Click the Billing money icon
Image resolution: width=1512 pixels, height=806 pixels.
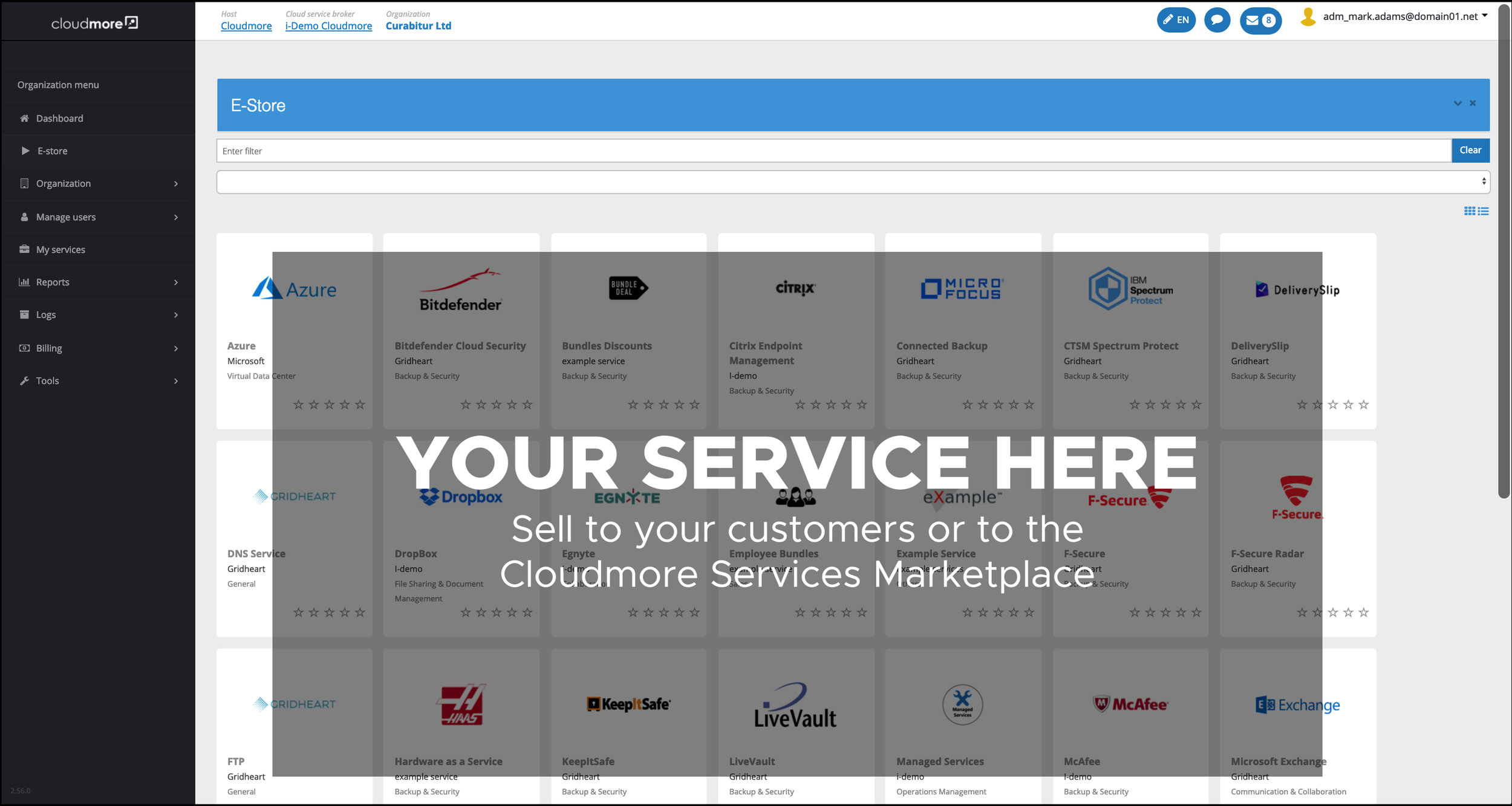[24, 348]
